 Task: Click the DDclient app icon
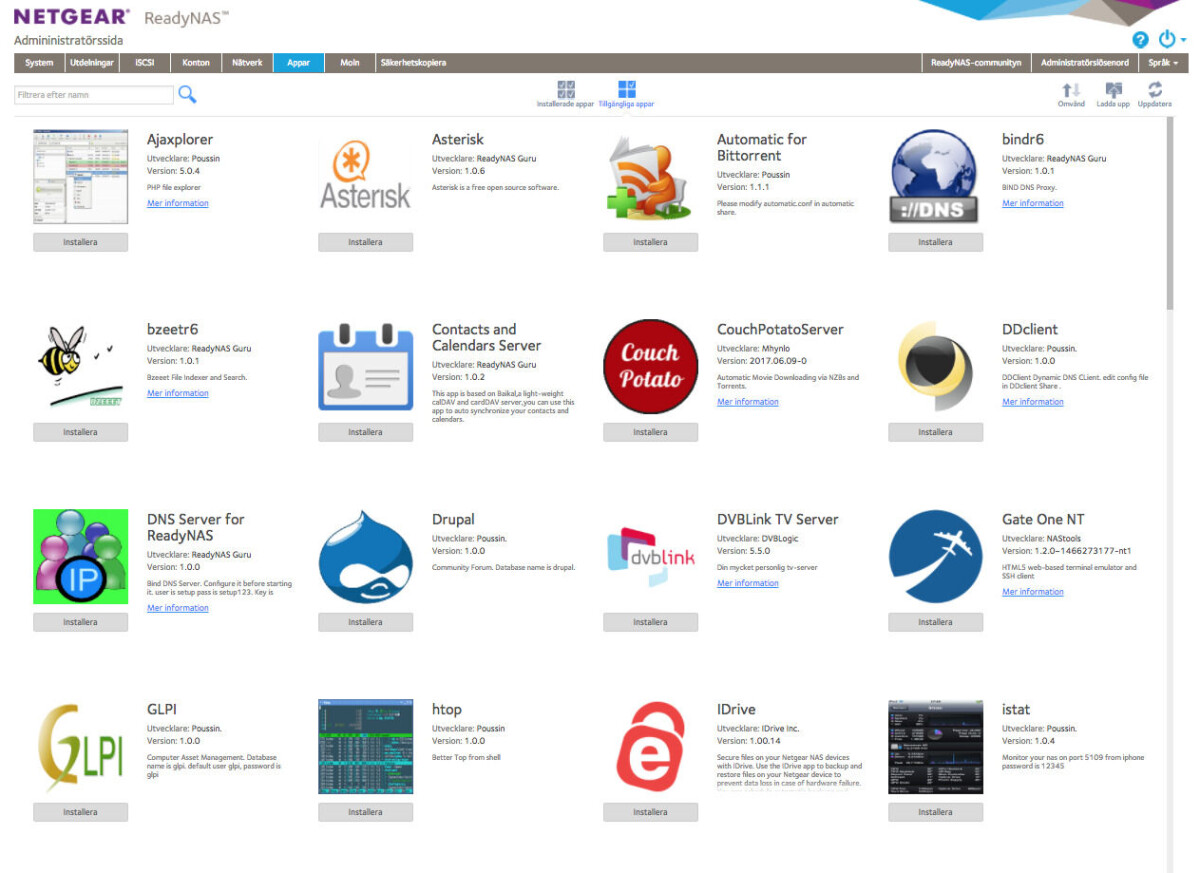(935, 367)
